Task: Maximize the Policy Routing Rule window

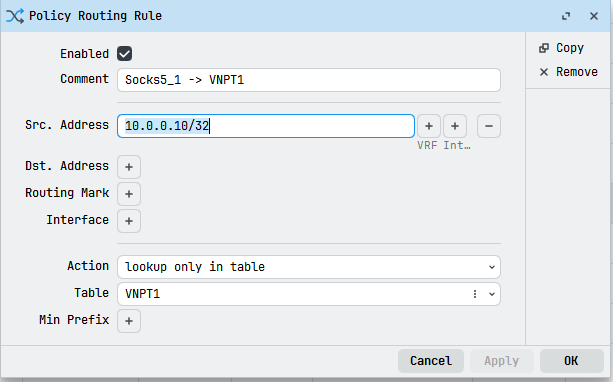Action: click(566, 16)
